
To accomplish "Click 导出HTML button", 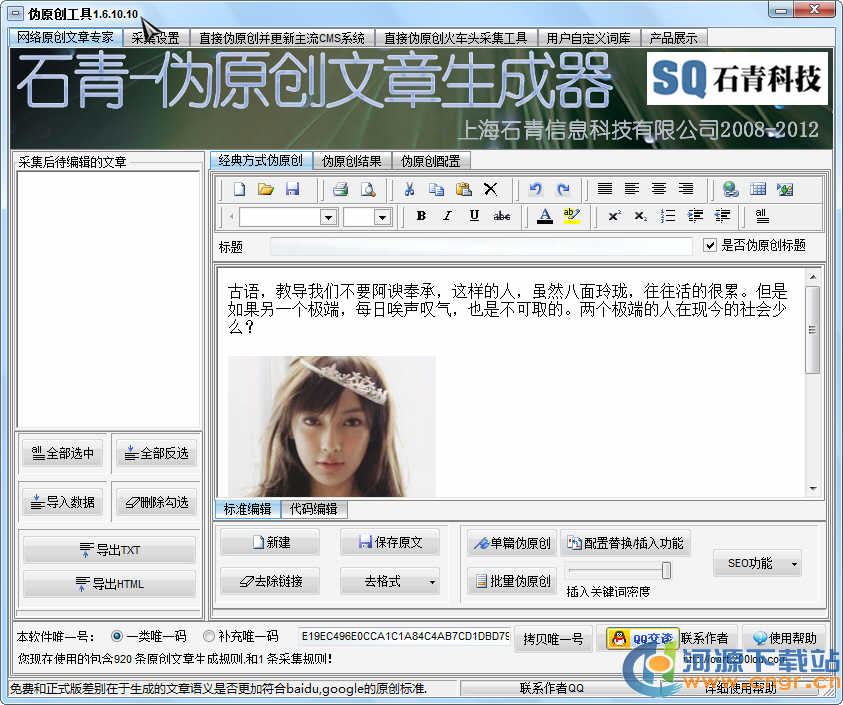I will pos(109,584).
